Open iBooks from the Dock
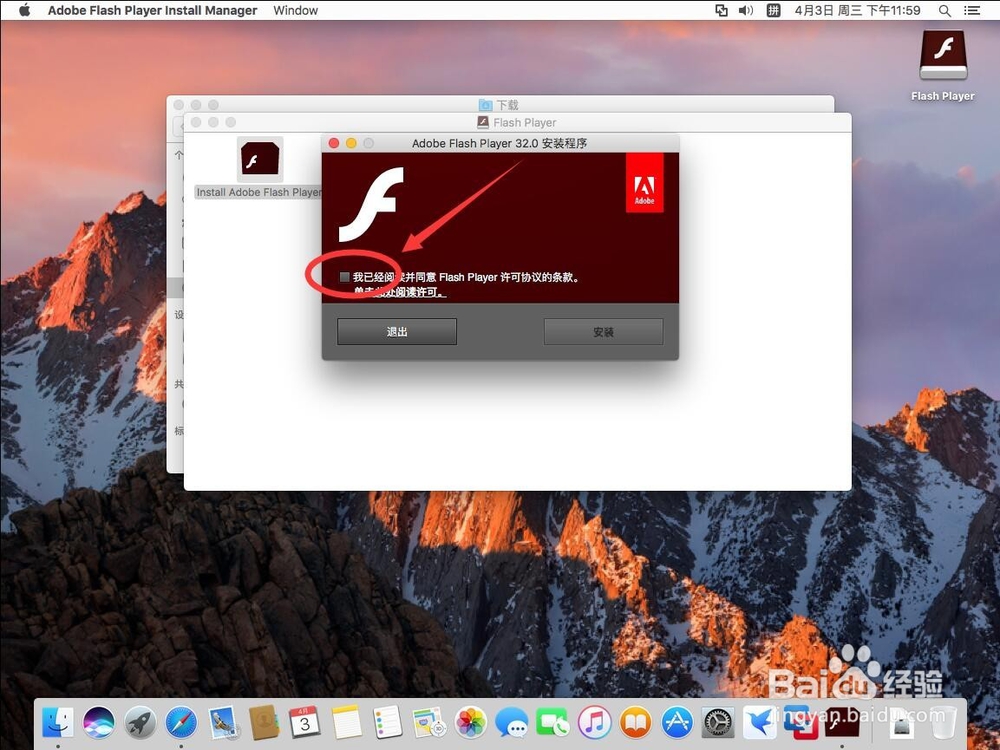The width and height of the screenshot is (1000, 750). pos(636,723)
